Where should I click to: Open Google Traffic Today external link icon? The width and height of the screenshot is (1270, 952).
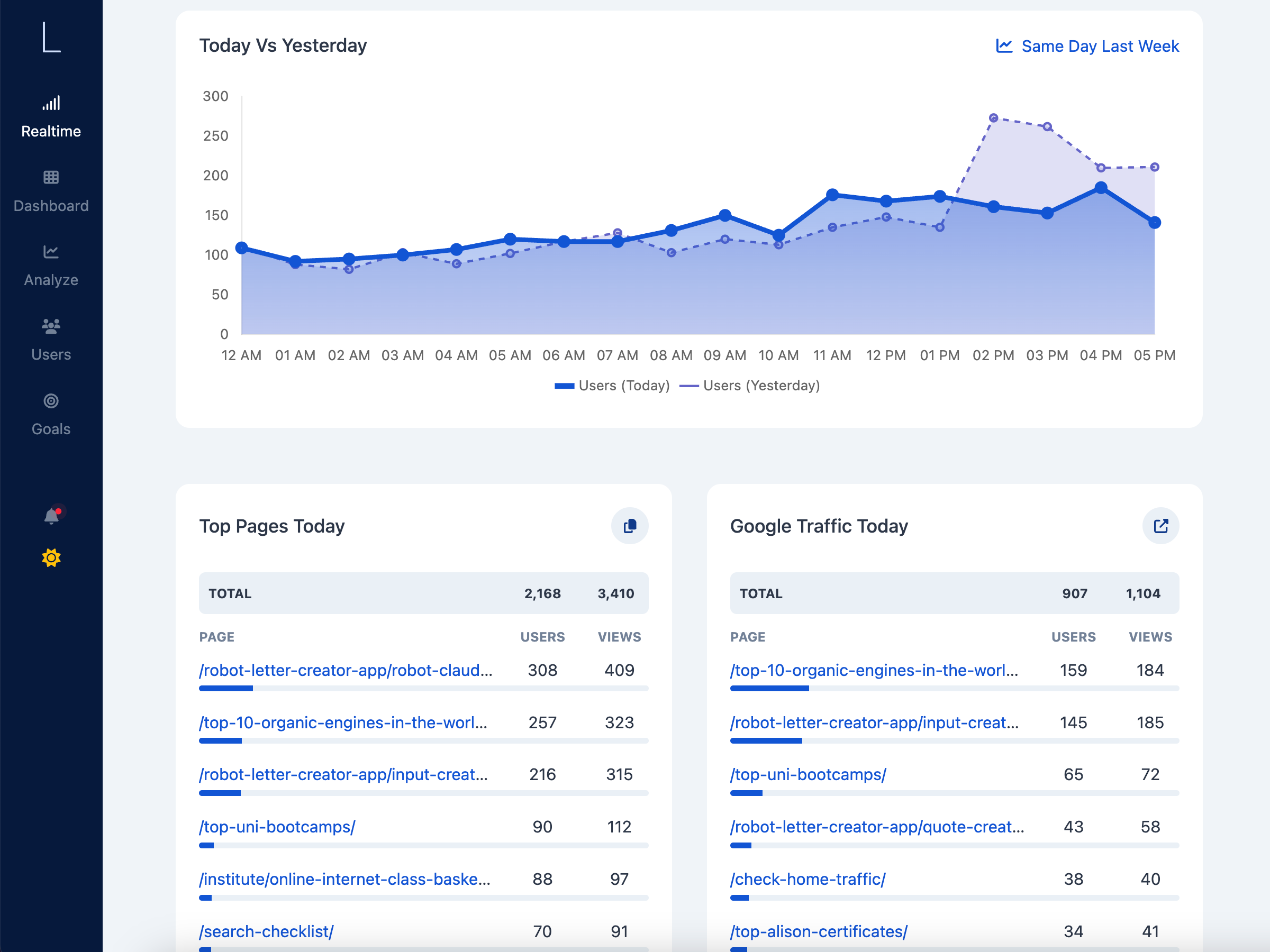[x=1161, y=526]
